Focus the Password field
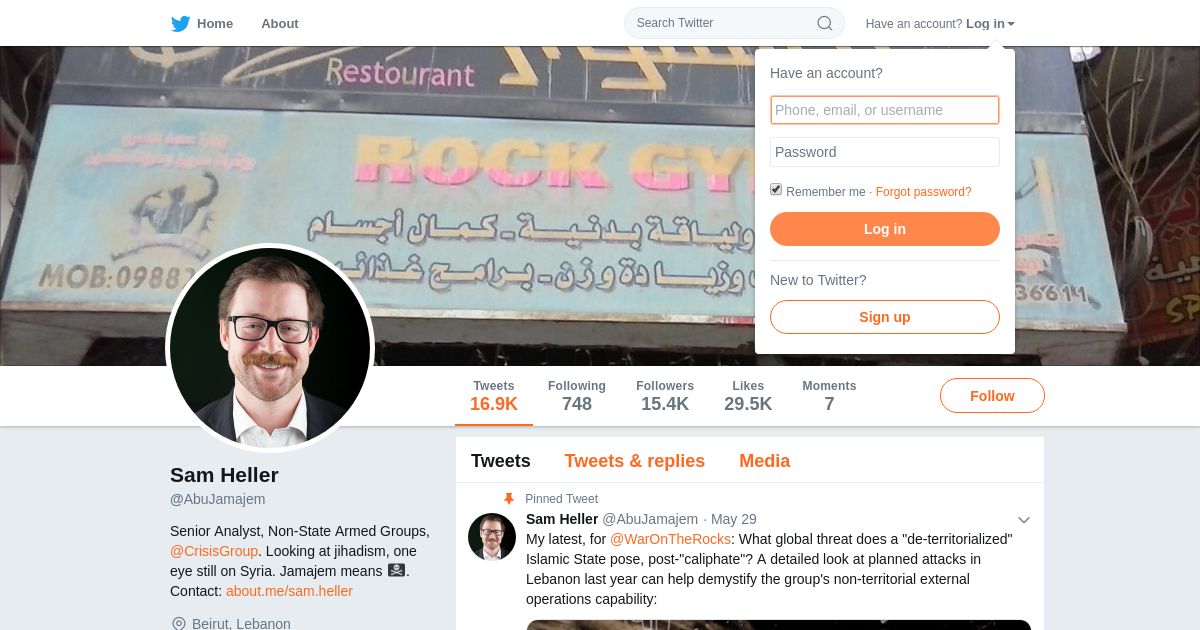The height and width of the screenshot is (630, 1200). [x=885, y=152]
